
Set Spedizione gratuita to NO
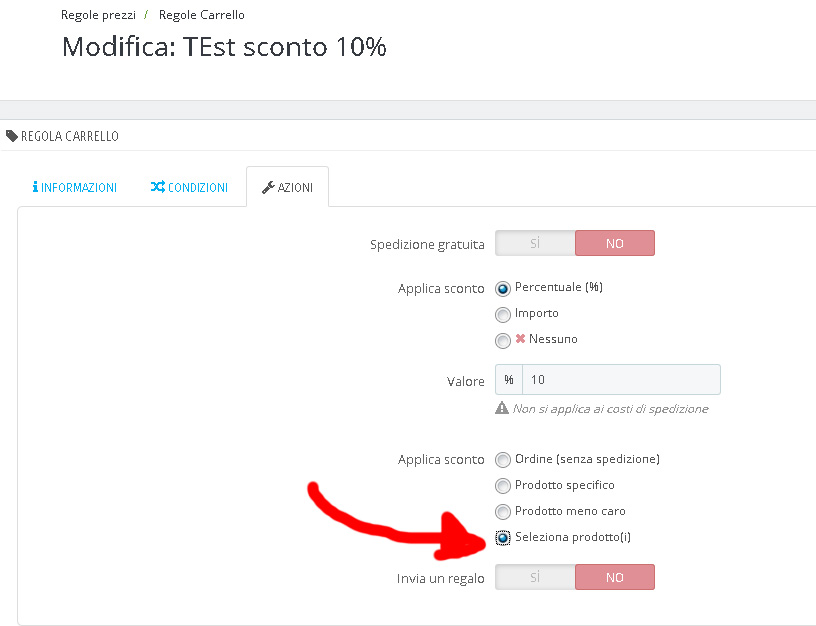[615, 243]
